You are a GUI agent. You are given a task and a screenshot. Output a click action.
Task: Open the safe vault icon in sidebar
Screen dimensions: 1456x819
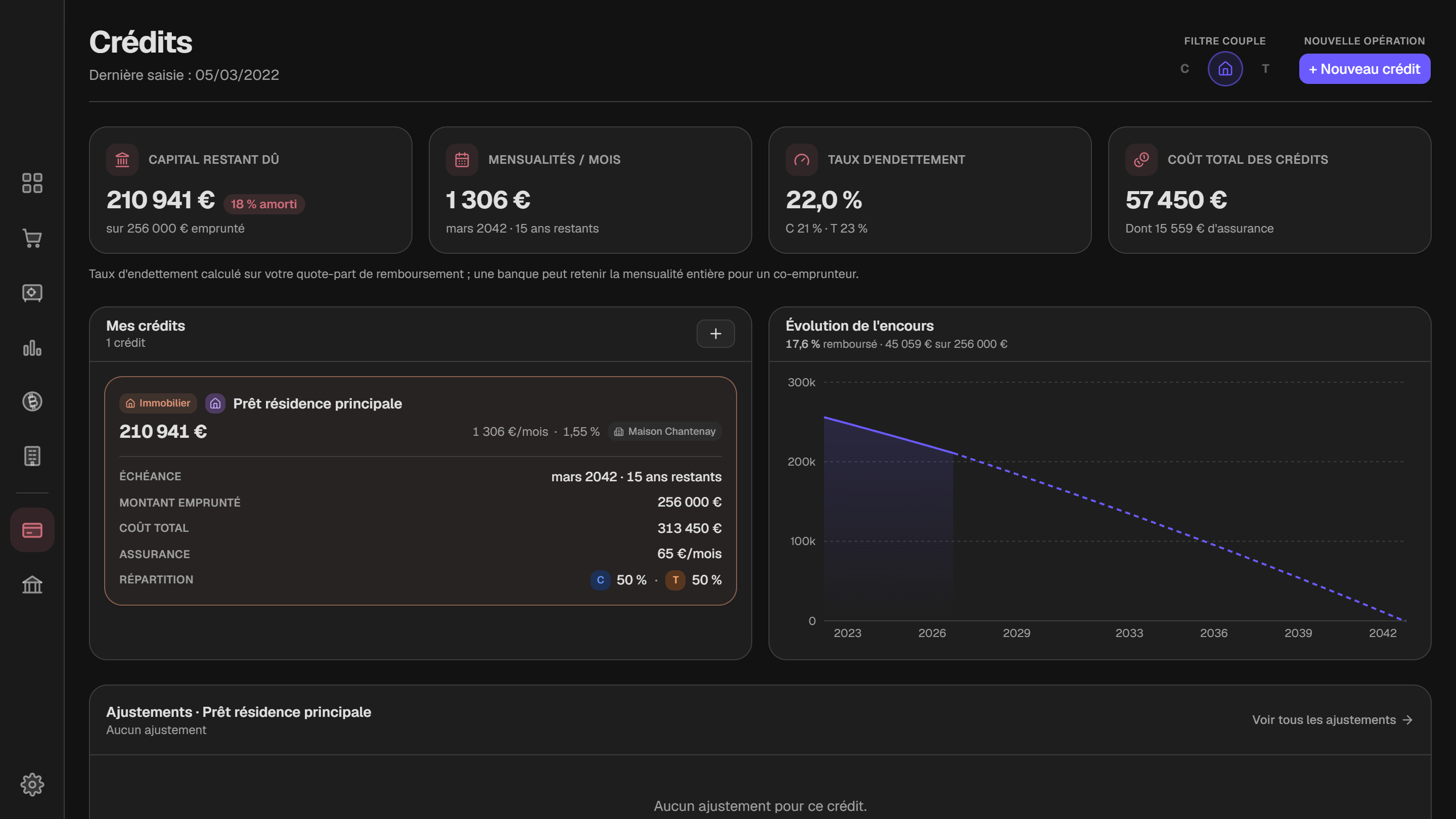32,293
